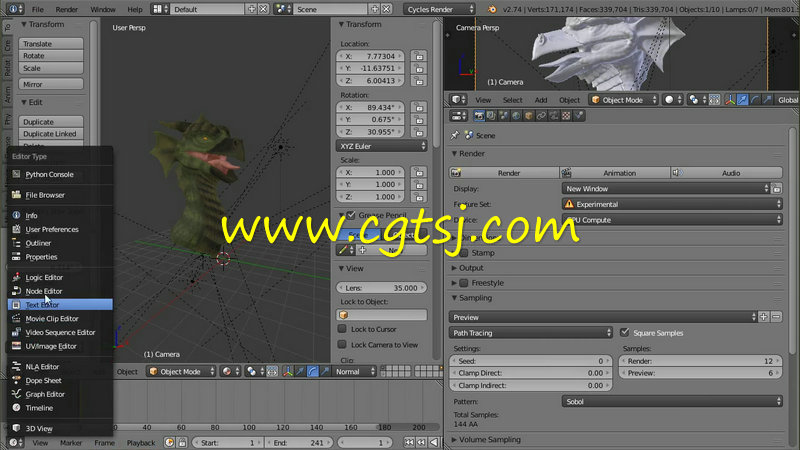This screenshot has width=800, height=450.
Task: Pick UV/Image Editor from the menu
Action: click(60, 346)
